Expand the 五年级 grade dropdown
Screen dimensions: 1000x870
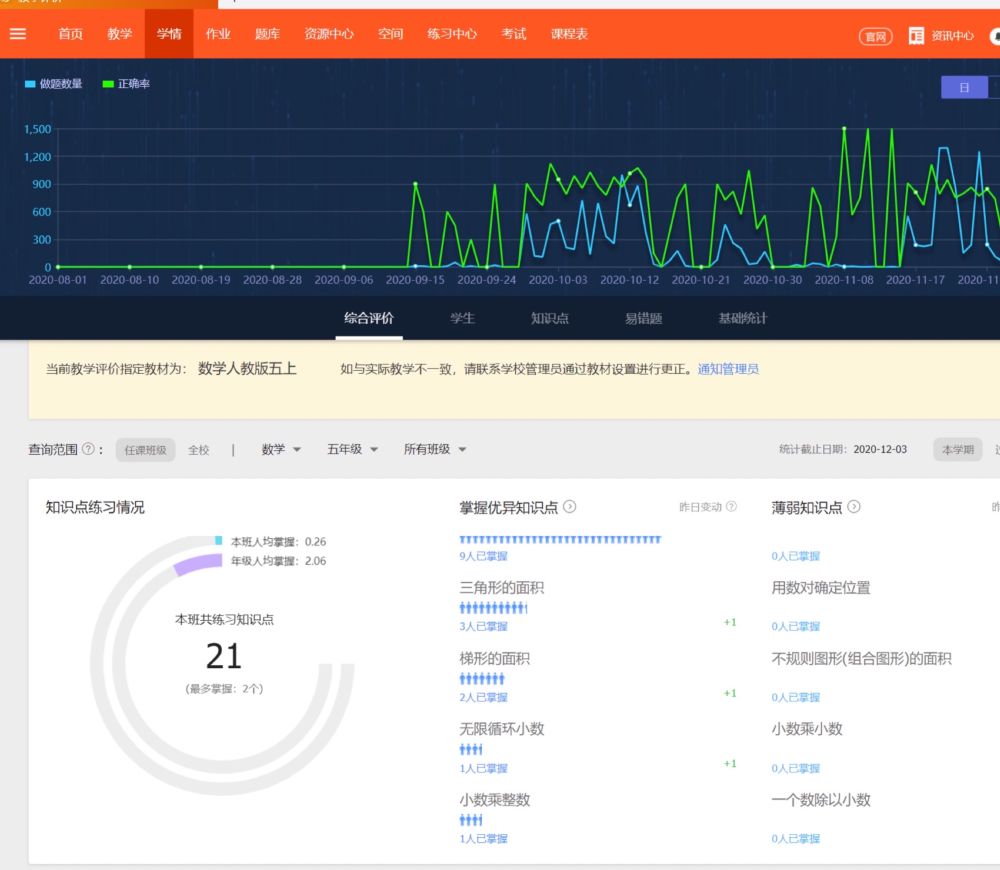coord(352,450)
